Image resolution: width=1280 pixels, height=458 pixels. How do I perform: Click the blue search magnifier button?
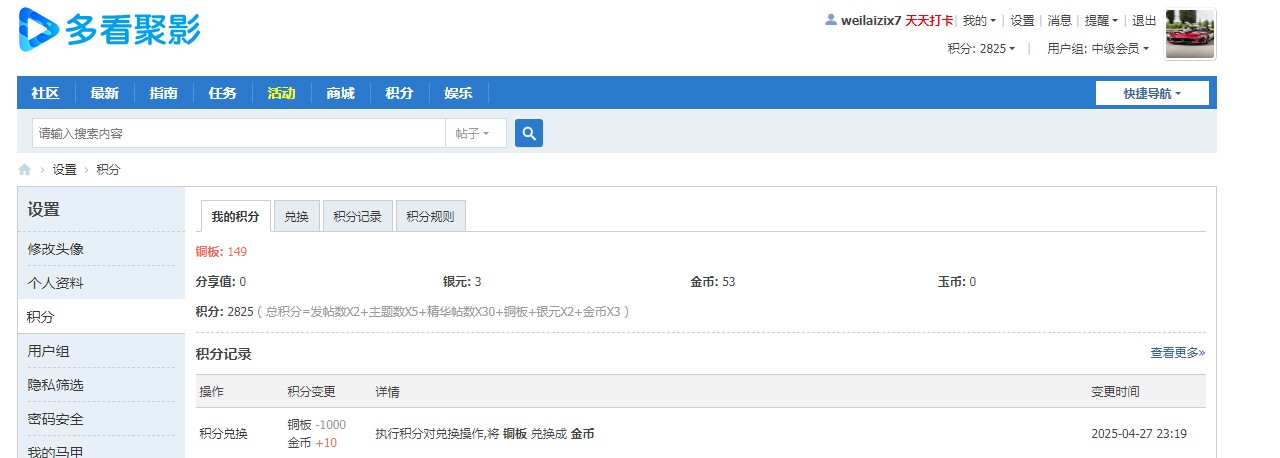point(528,133)
